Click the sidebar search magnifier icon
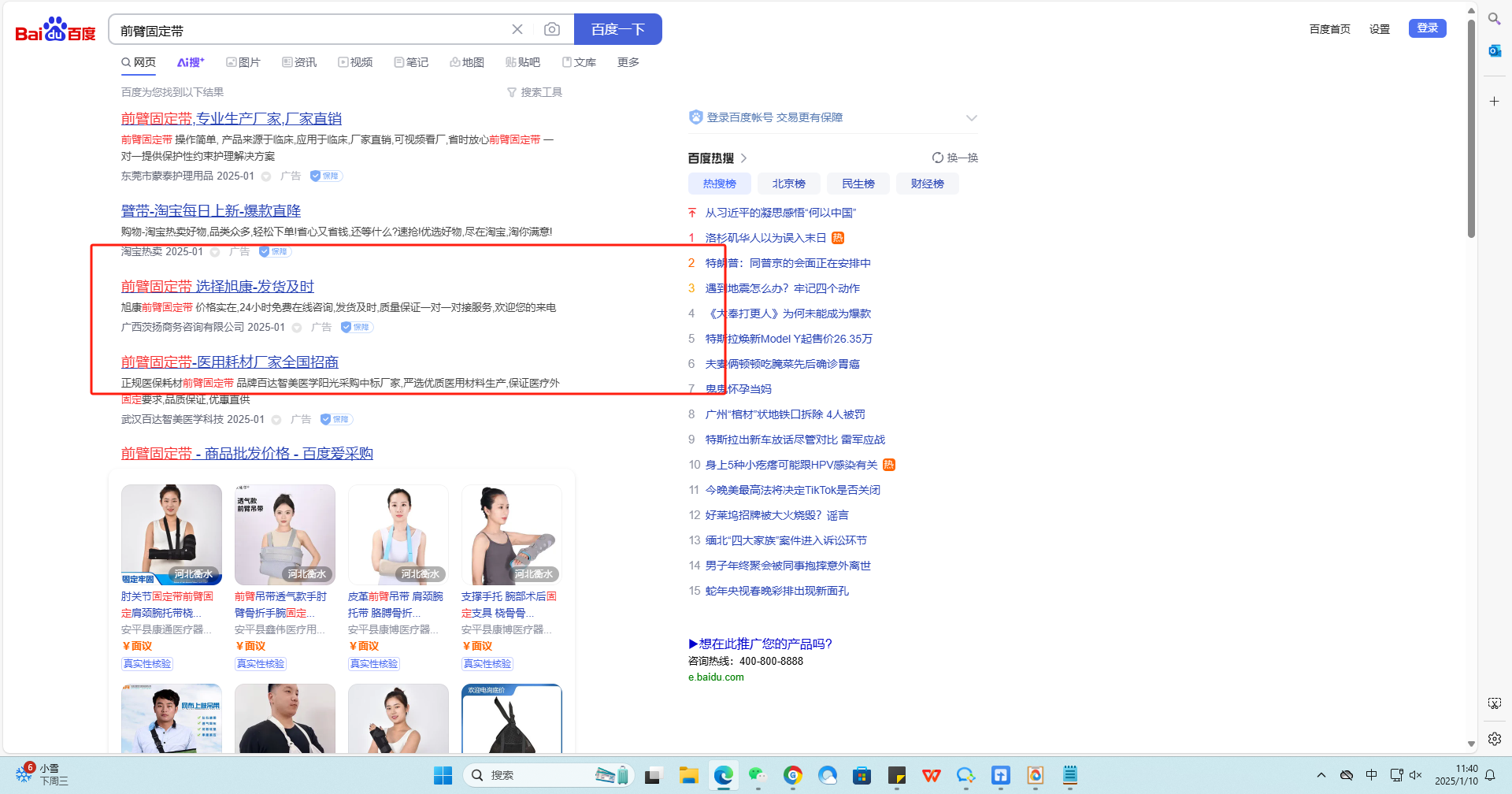The height and width of the screenshot is (794, 1512). 1494,19
